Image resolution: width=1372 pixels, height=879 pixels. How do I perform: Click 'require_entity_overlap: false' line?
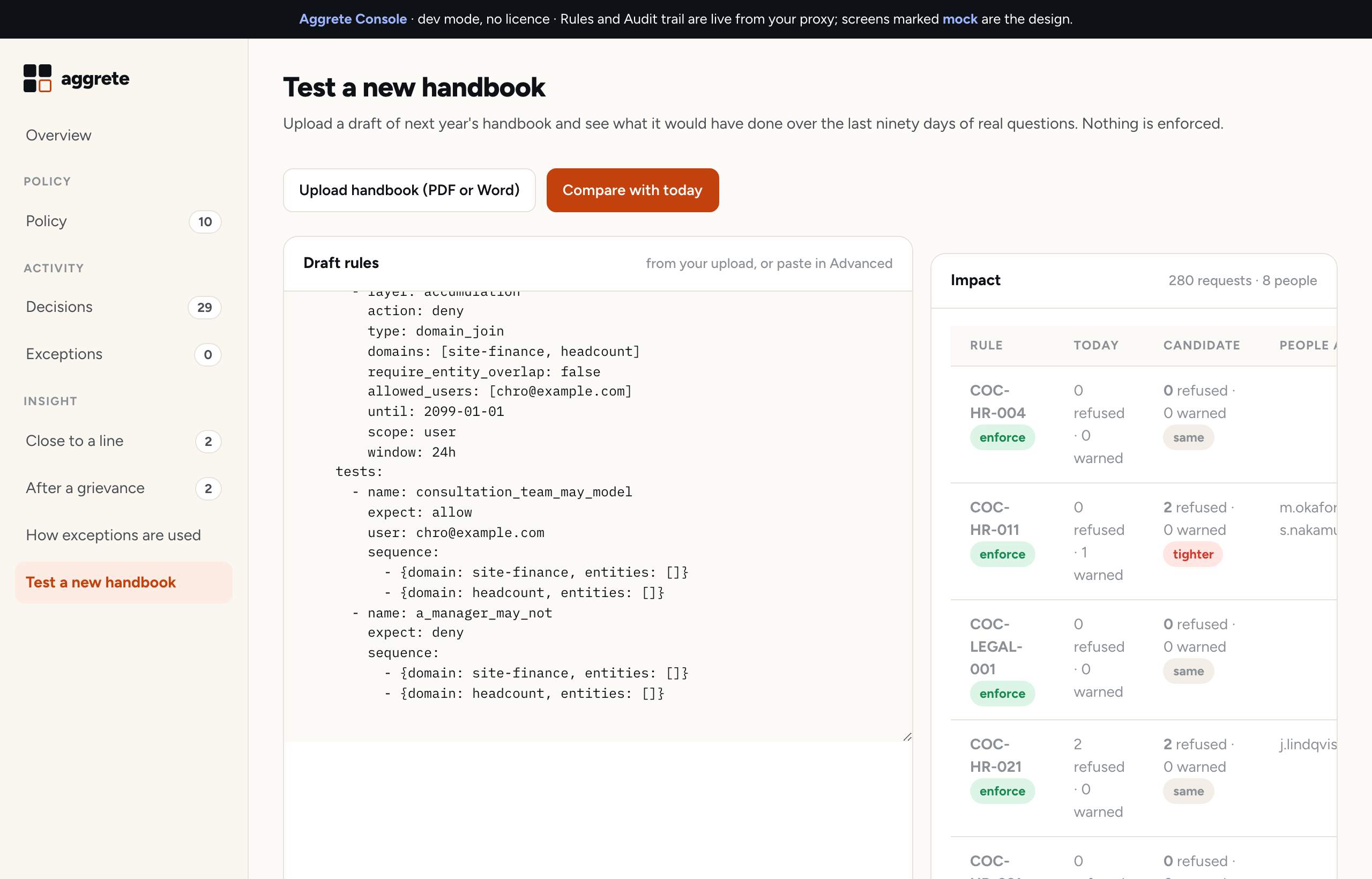point(484,372)
